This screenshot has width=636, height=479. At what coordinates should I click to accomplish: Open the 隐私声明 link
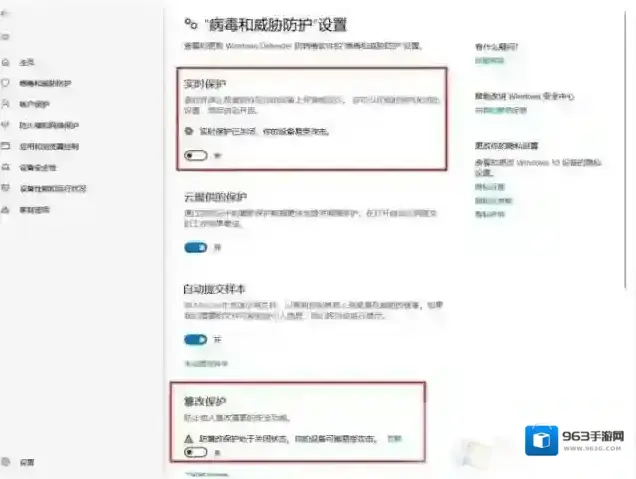(x=490, y=215)
